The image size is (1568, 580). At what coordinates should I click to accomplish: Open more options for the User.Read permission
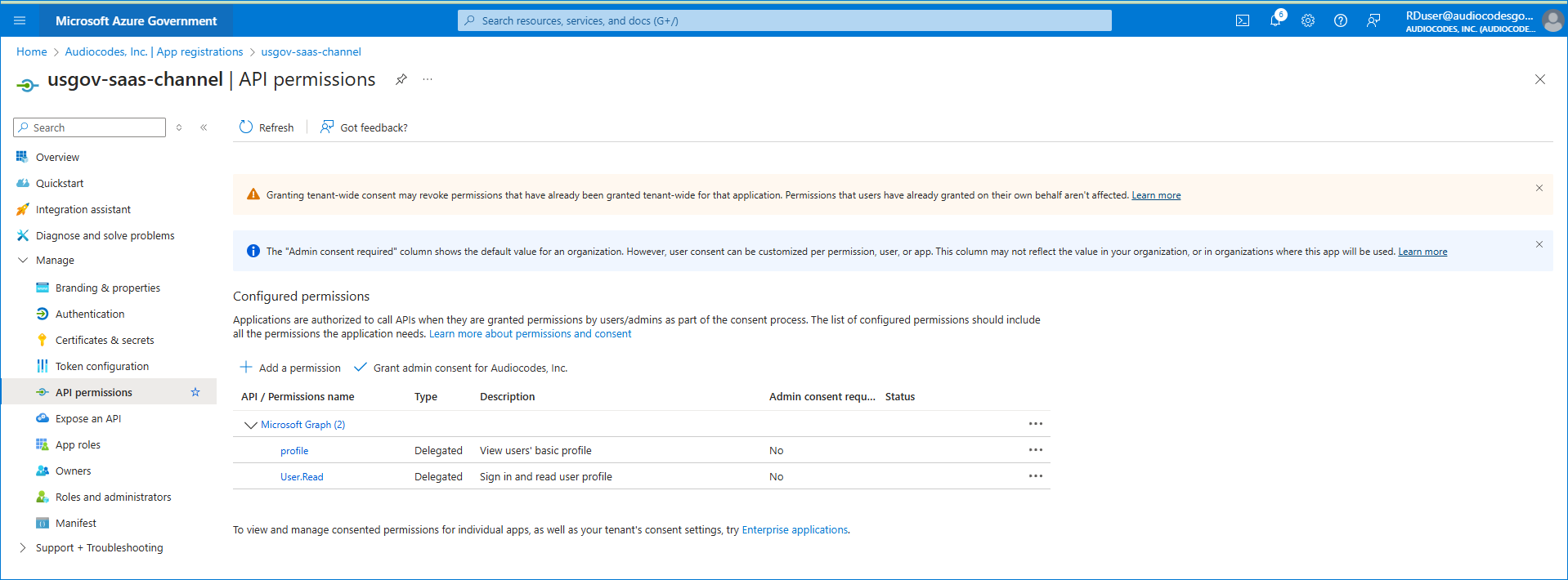1035,476
